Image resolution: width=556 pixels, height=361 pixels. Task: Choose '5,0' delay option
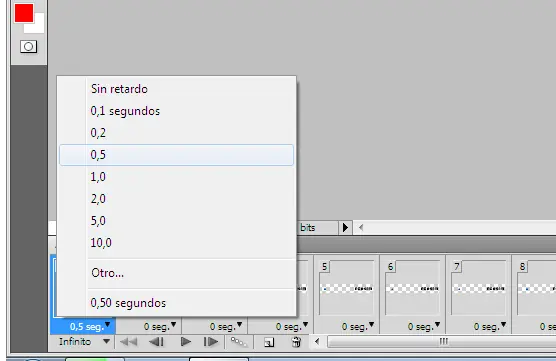(176, 221)
